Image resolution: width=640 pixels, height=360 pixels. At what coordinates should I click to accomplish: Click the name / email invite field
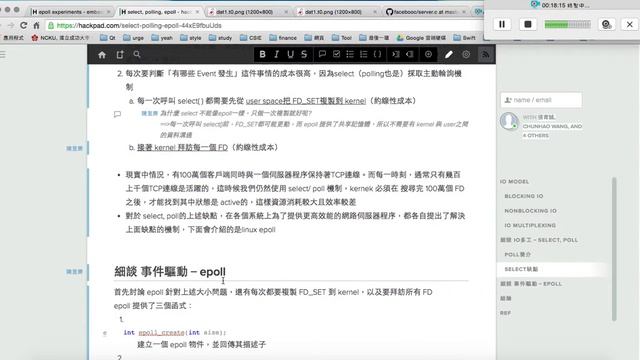pos(541,100)
